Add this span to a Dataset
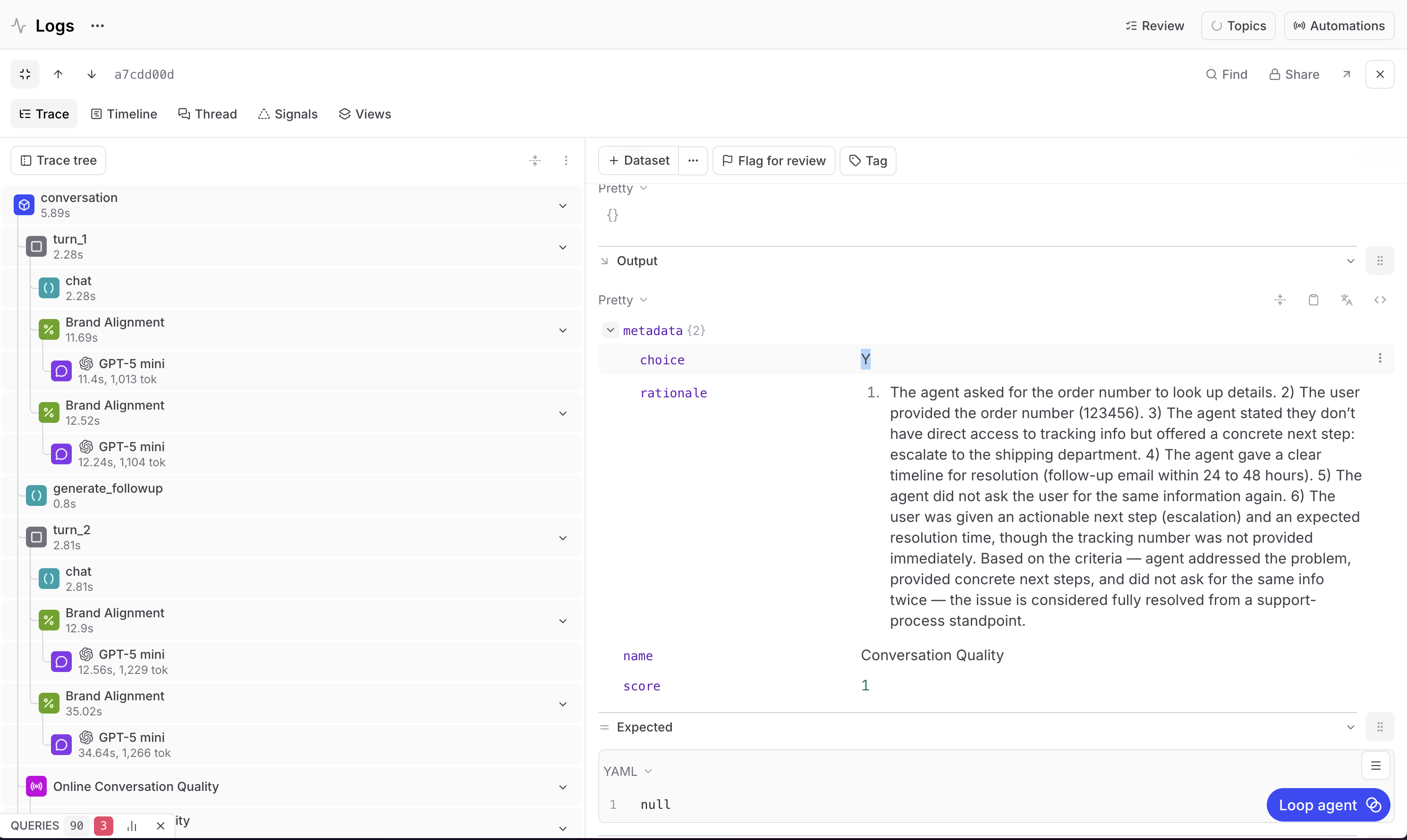1407x840 pixels. pos(639,161)
